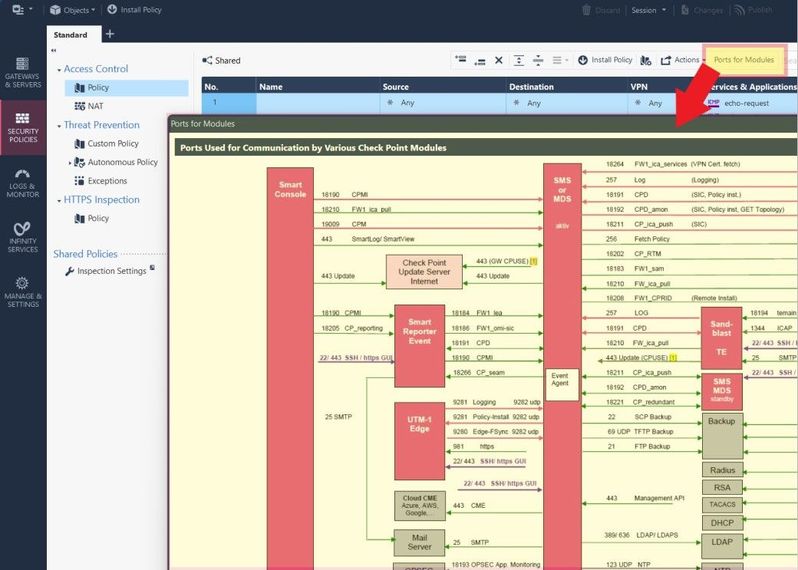Image resolution: width=798 pixels, height=570 pixels.
Task: Open the Session dropdown
Action: coord(648,10)
